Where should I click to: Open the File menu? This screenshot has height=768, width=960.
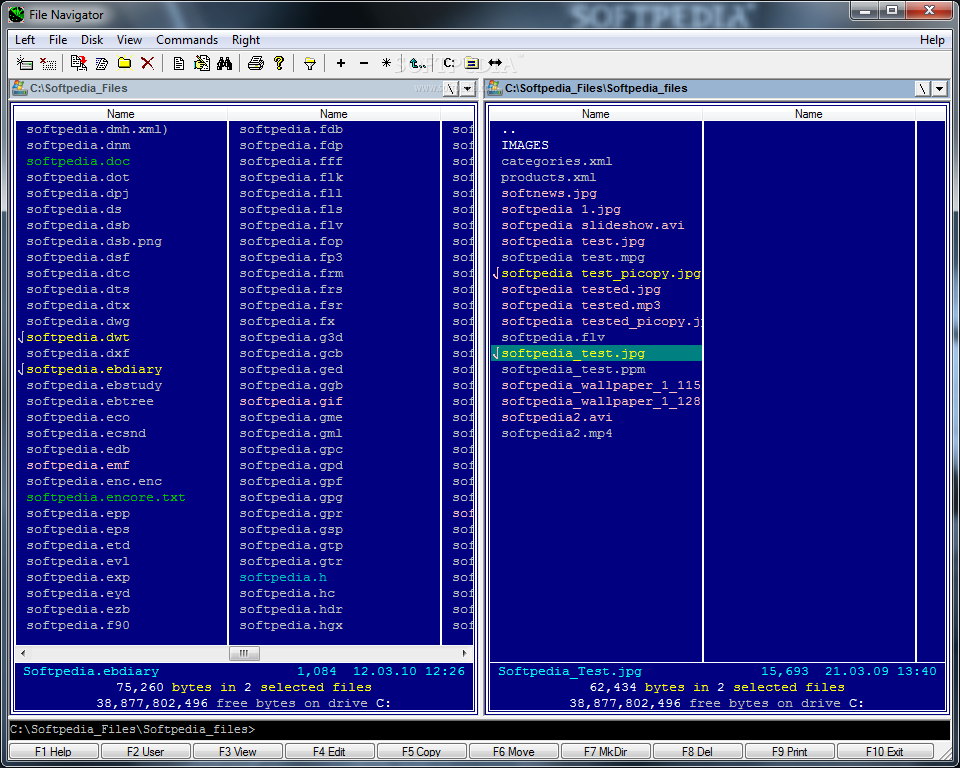coord(58,40)
